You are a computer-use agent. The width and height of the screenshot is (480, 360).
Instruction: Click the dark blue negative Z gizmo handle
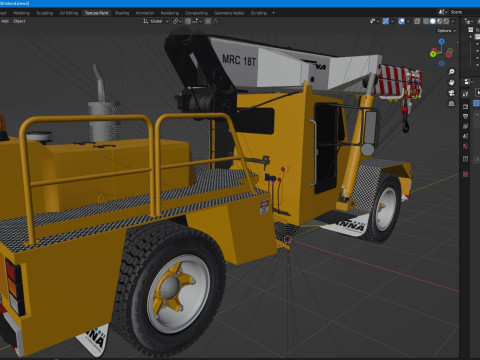[x=442, y=63]
